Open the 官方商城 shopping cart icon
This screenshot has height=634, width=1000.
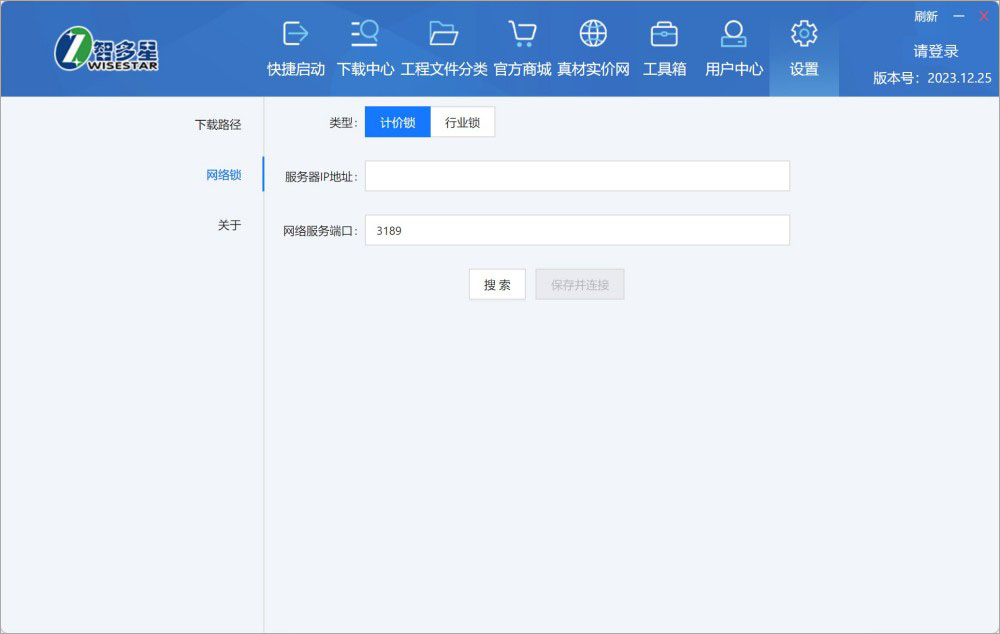point(522,34)
